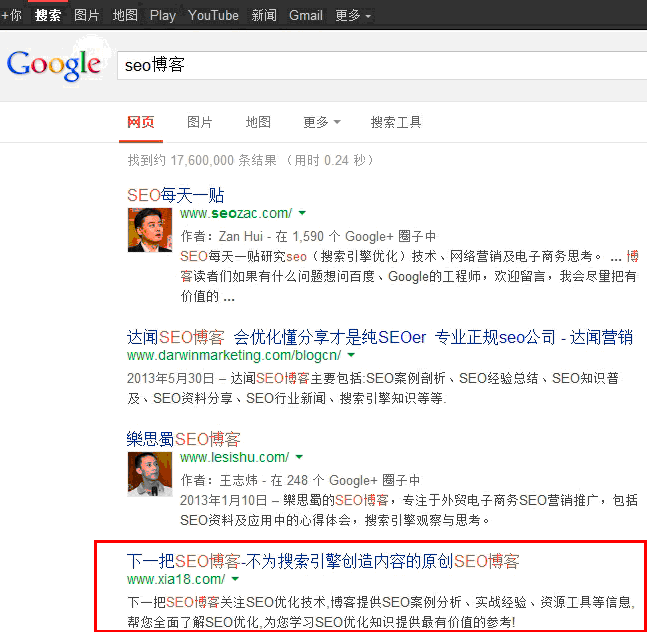Click the www.darwinmarketing.com/blogcn/ URL text
This screenshot has height=632, width=647.
click(x=234, y=355)
